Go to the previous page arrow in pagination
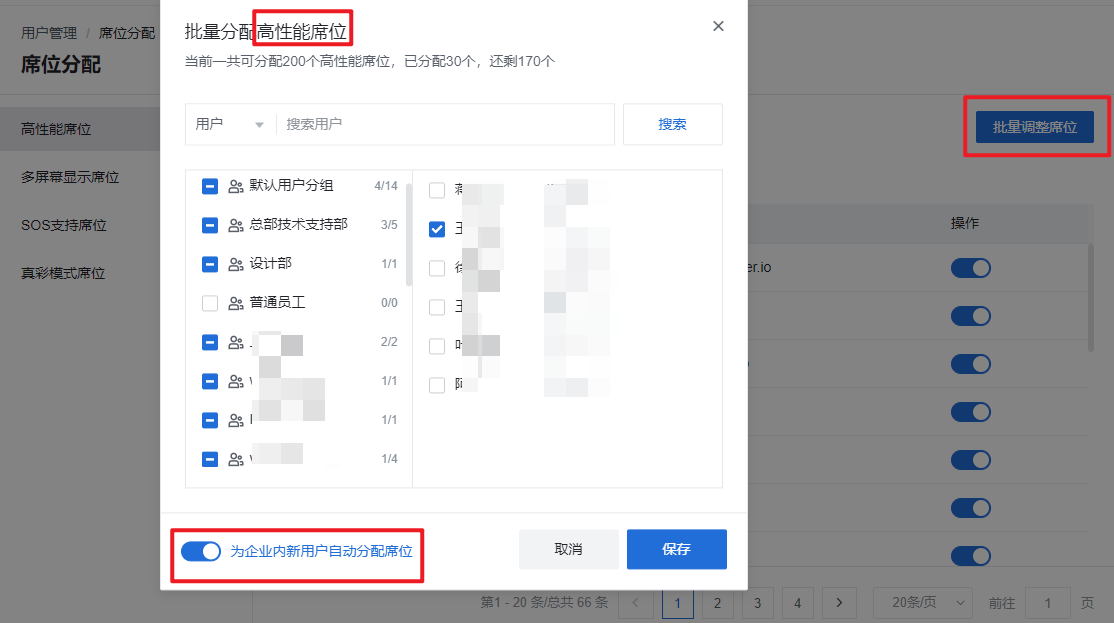 coord(635,602)
